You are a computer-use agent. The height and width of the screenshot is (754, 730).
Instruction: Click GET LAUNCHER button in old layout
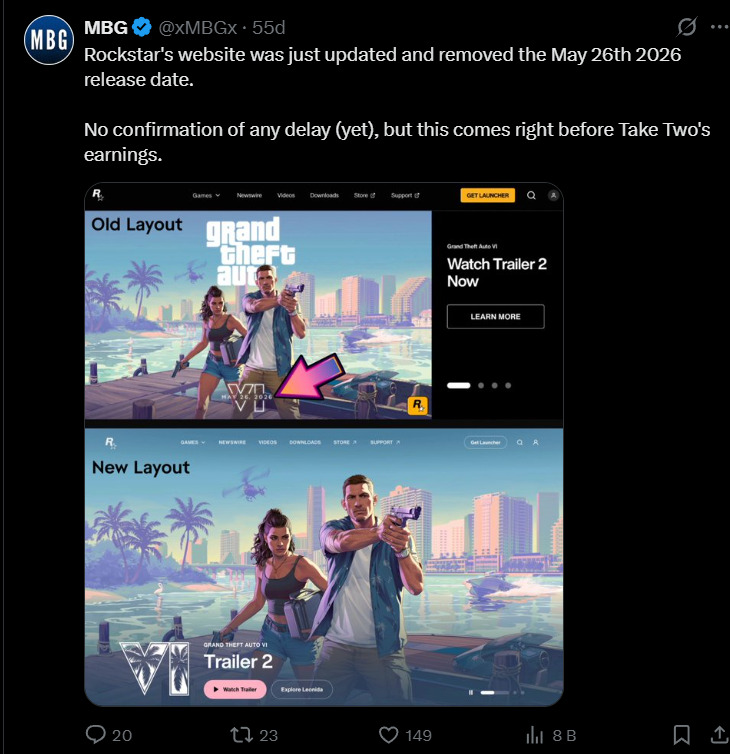(488, 196)
